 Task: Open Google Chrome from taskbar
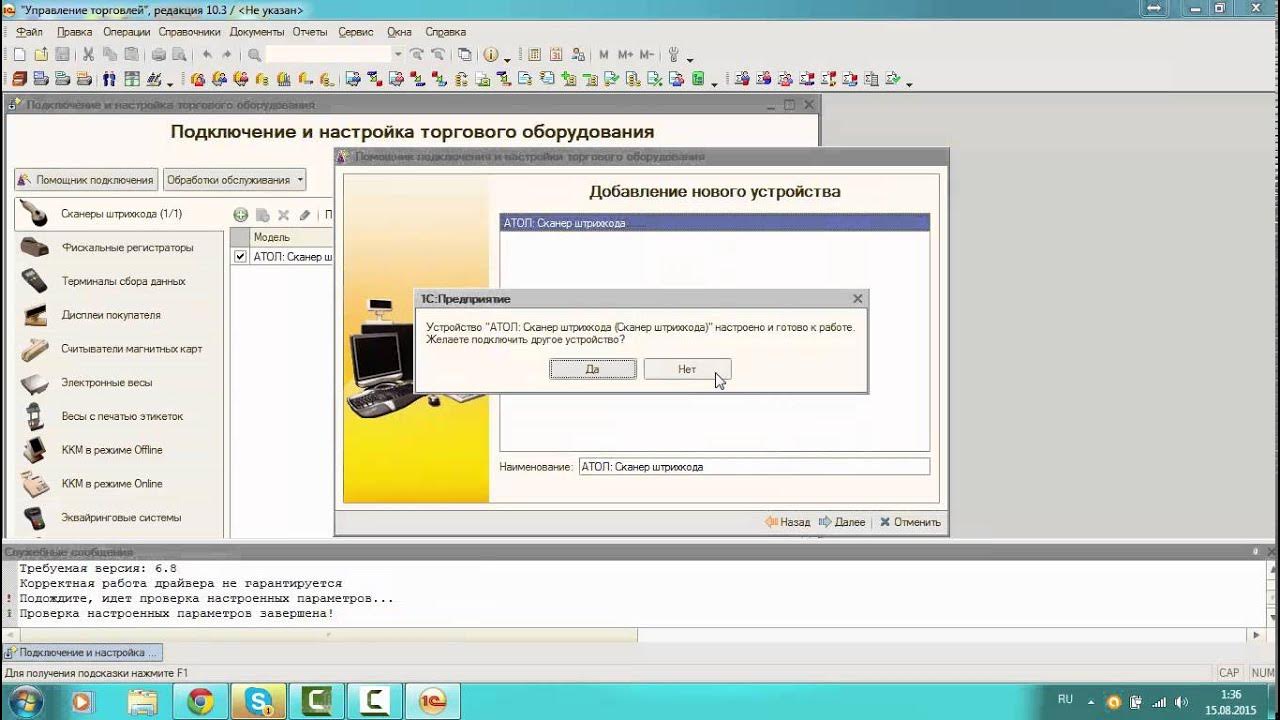click(x=200, y=702)
